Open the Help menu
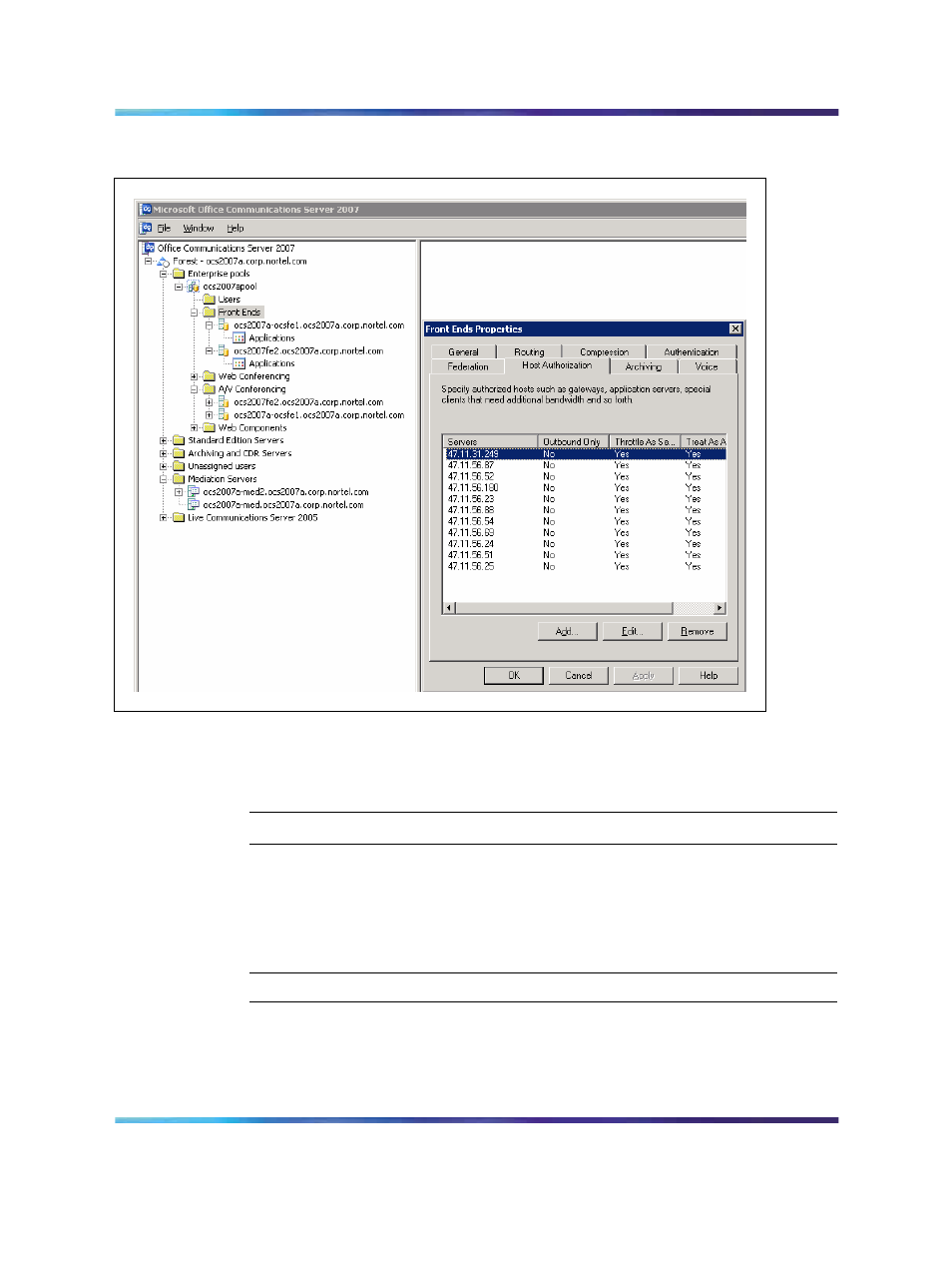 pyautogui.click(x=236, y=229)
